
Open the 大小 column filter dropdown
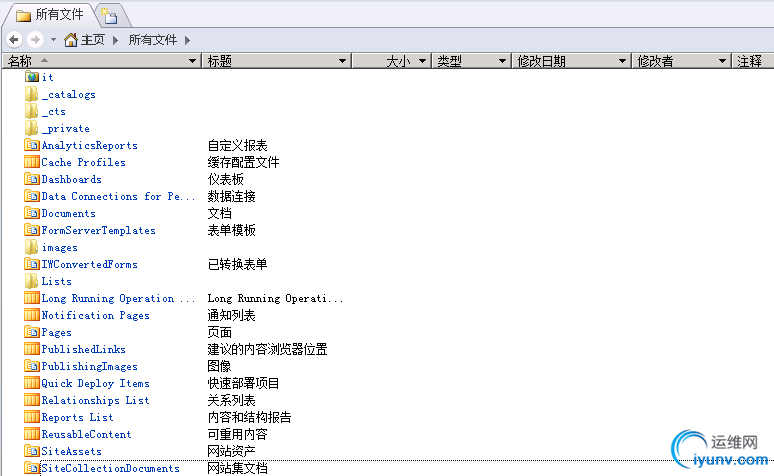pos(423,61)
